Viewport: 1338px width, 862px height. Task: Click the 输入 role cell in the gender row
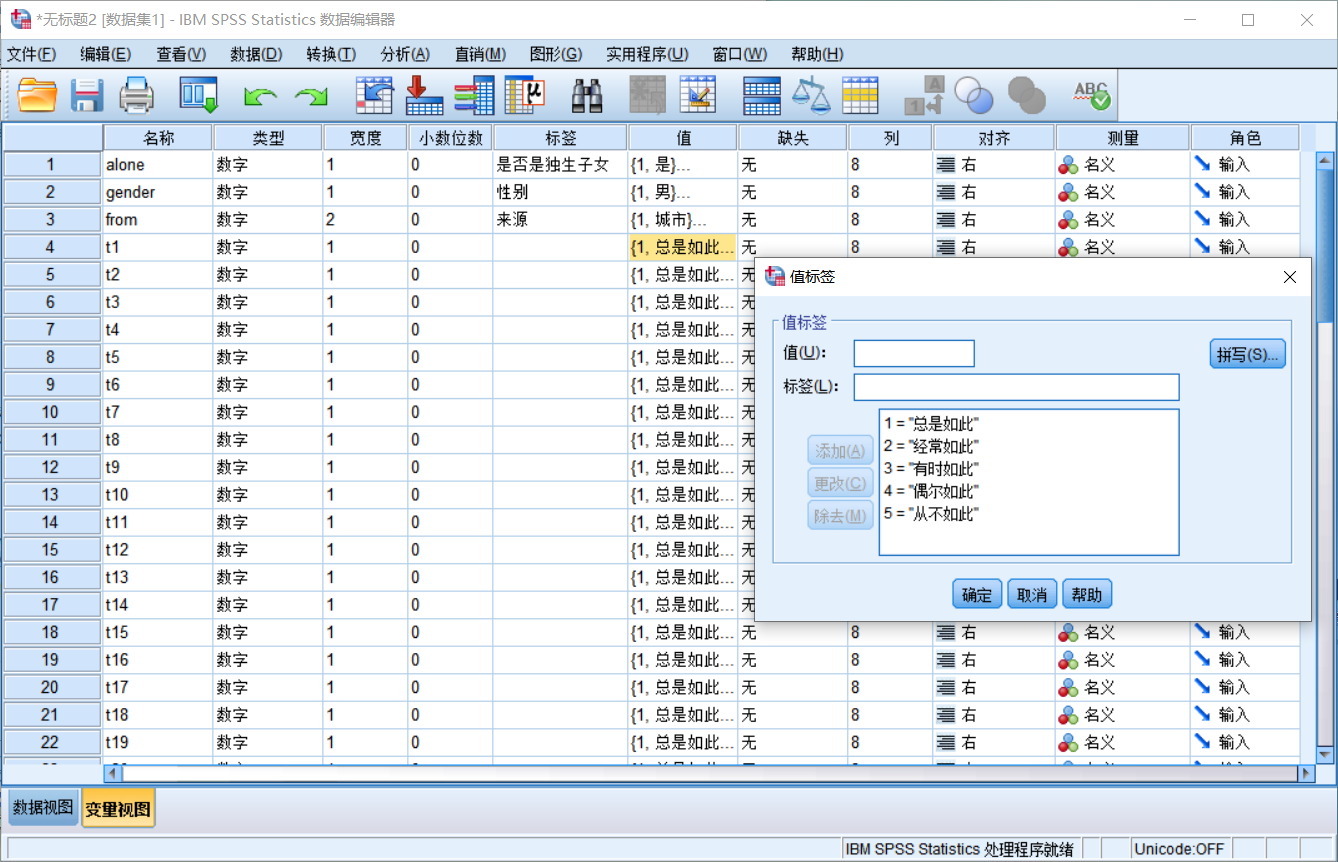(1245, 192)
